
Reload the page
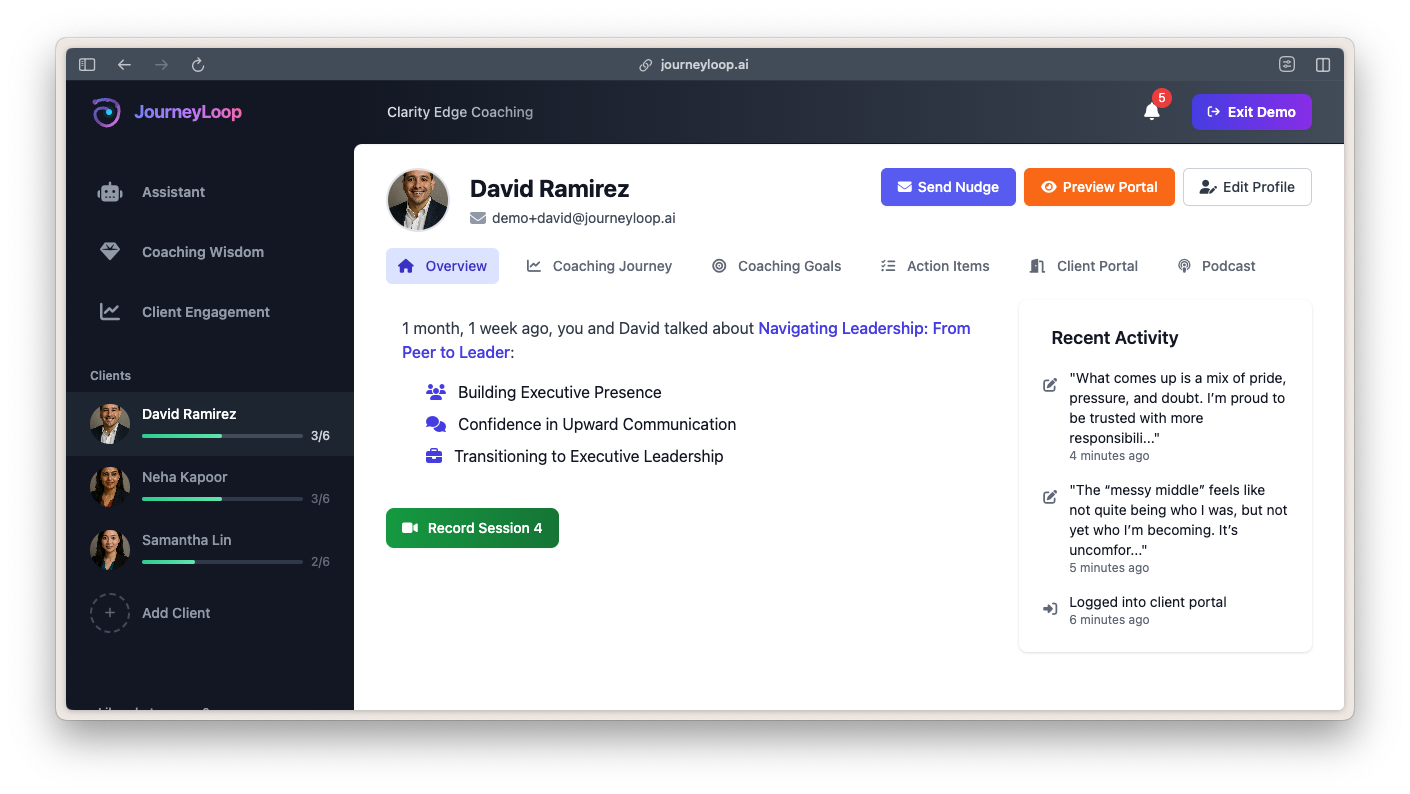198,65
